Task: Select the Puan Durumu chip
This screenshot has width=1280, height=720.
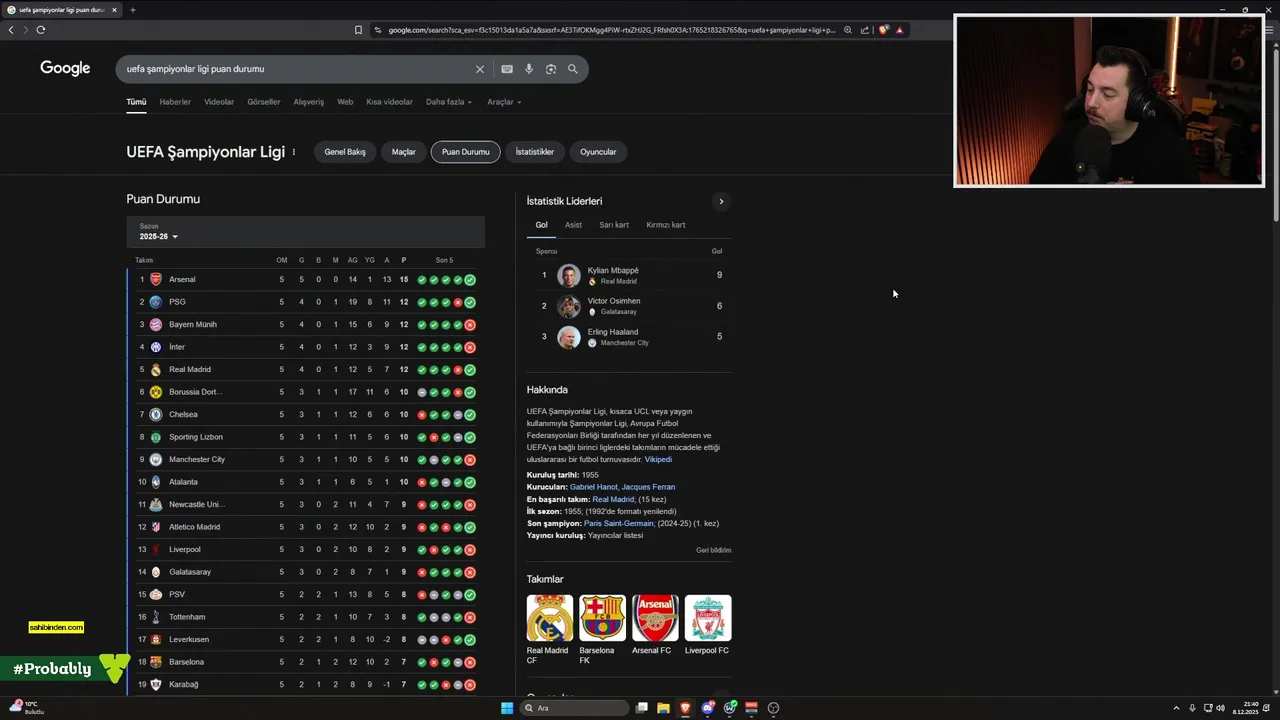Action: click(x=466, y=152)
